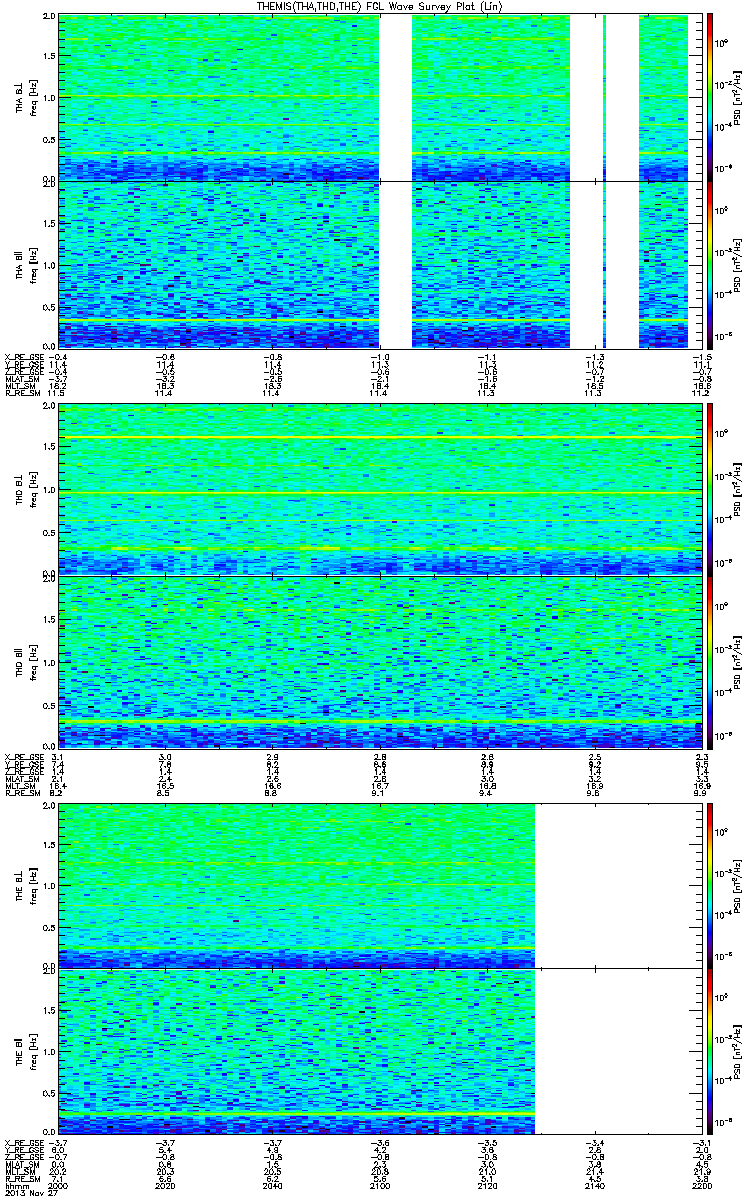Click the THA BII spectrogram panel
The image size is (750, 1200).
pyautogui.click(x=378, y=265)
